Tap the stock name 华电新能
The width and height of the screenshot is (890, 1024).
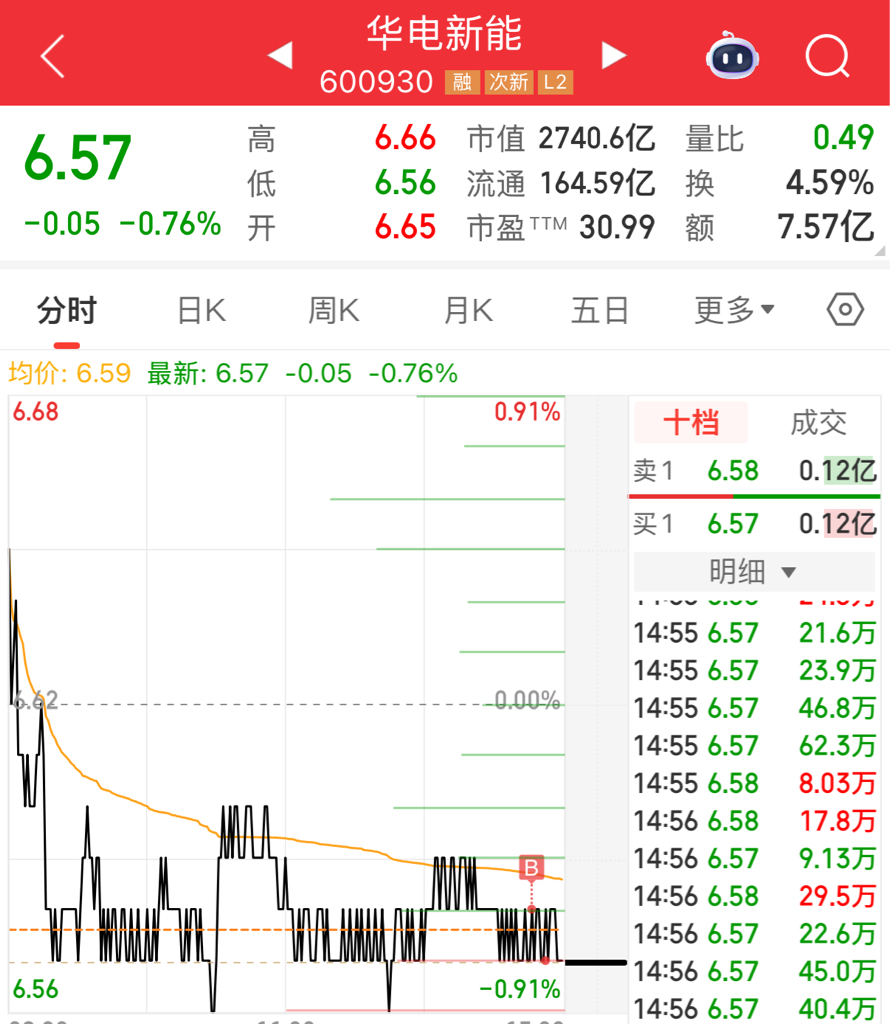point(445,34)
